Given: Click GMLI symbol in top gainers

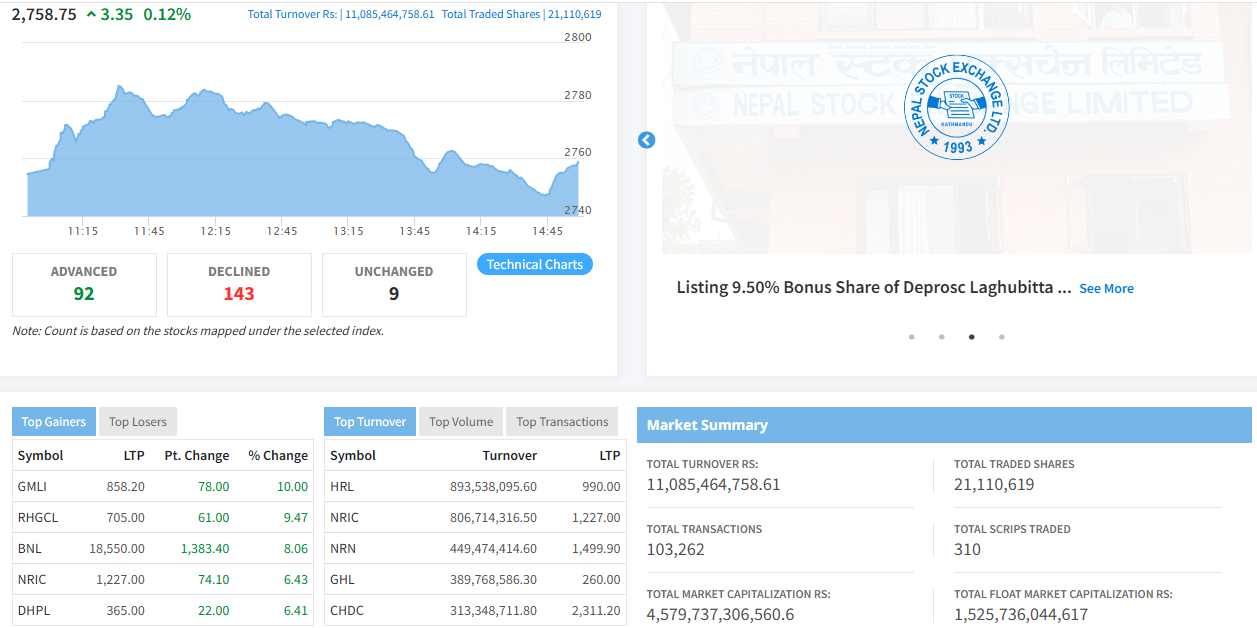Looking at the screenshot, I should (32, 487).
